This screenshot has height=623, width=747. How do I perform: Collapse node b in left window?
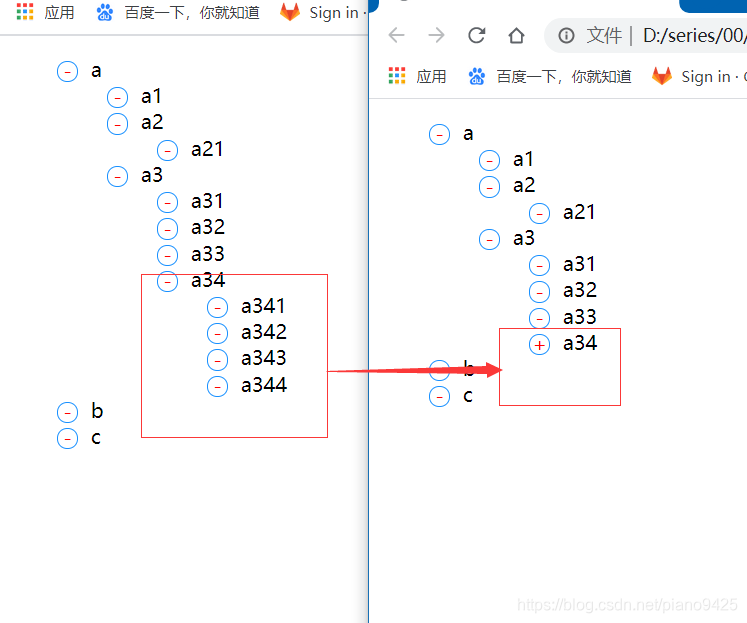point(67,412)
